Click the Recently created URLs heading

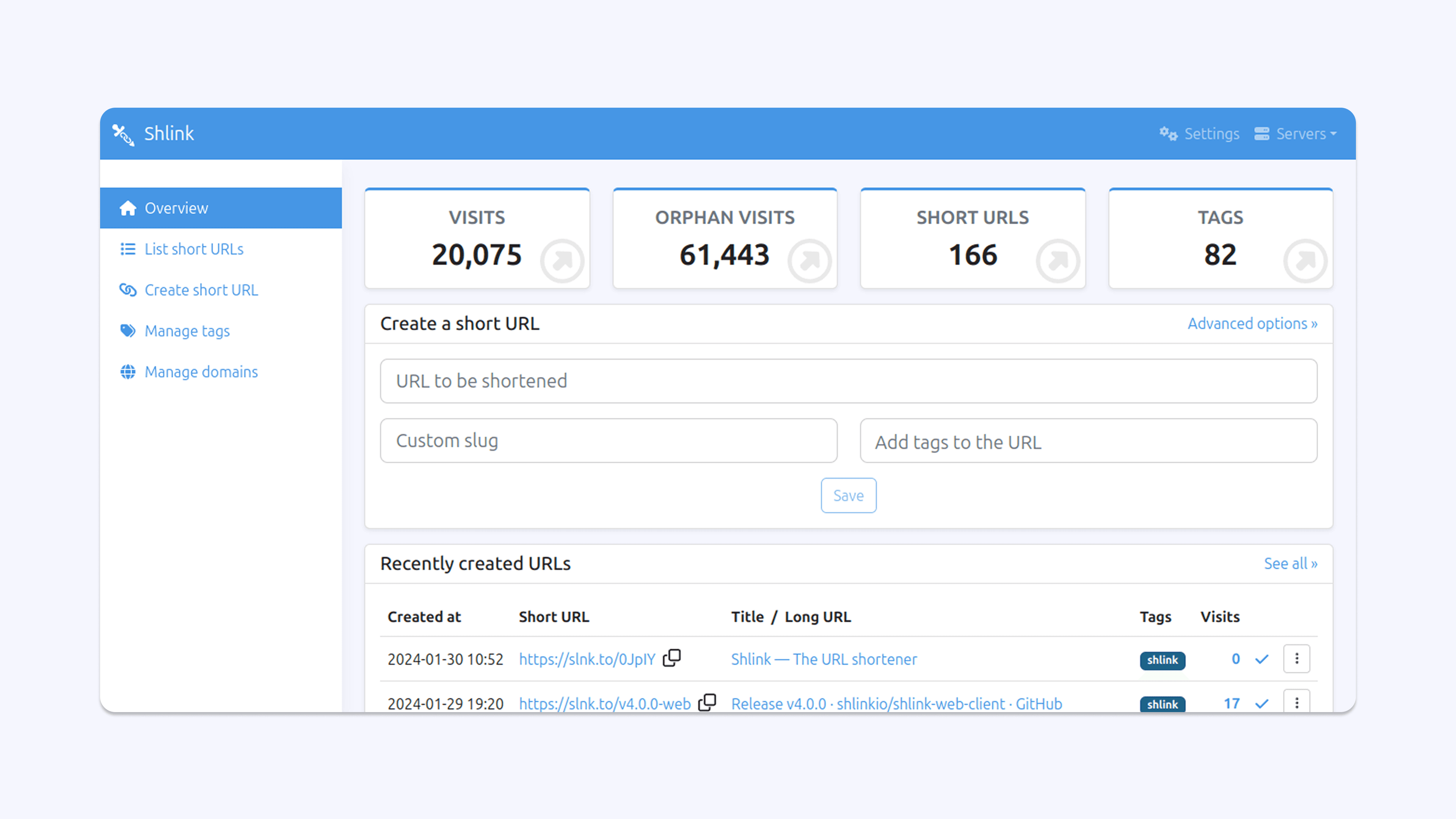coord(475,563)
